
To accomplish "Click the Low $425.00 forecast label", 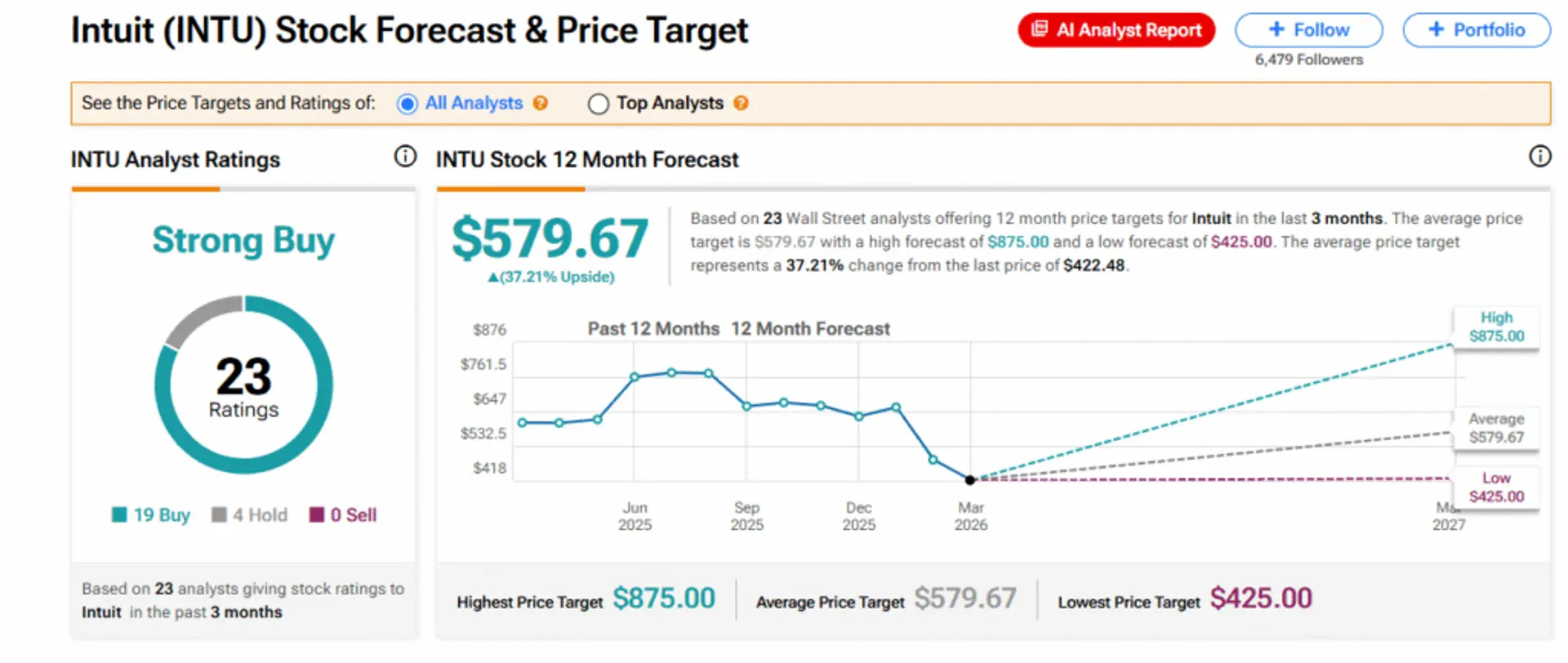I will [1497, 487].
